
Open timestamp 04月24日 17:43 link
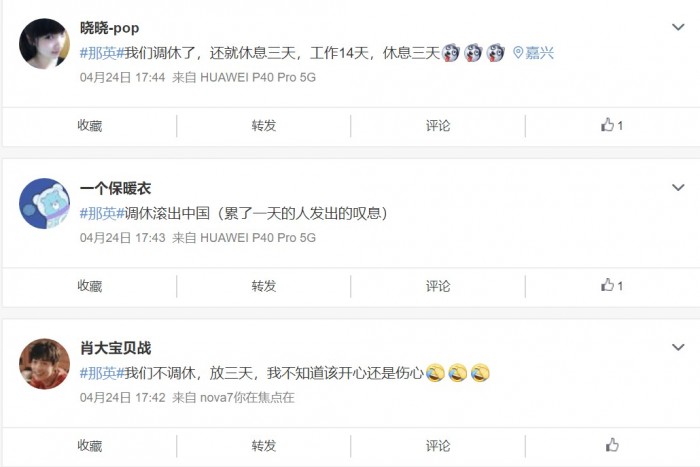click(123, 238)
